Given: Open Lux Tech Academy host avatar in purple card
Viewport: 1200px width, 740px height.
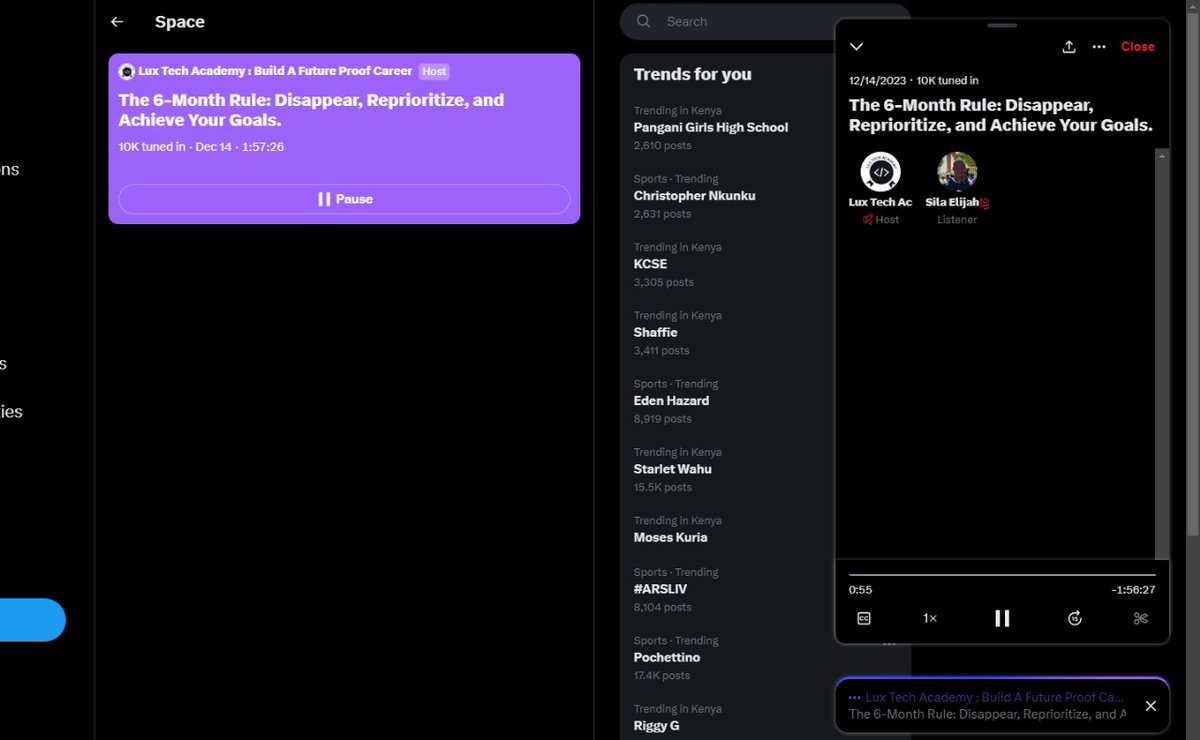Looking at the screenshot, I should 127,72.
